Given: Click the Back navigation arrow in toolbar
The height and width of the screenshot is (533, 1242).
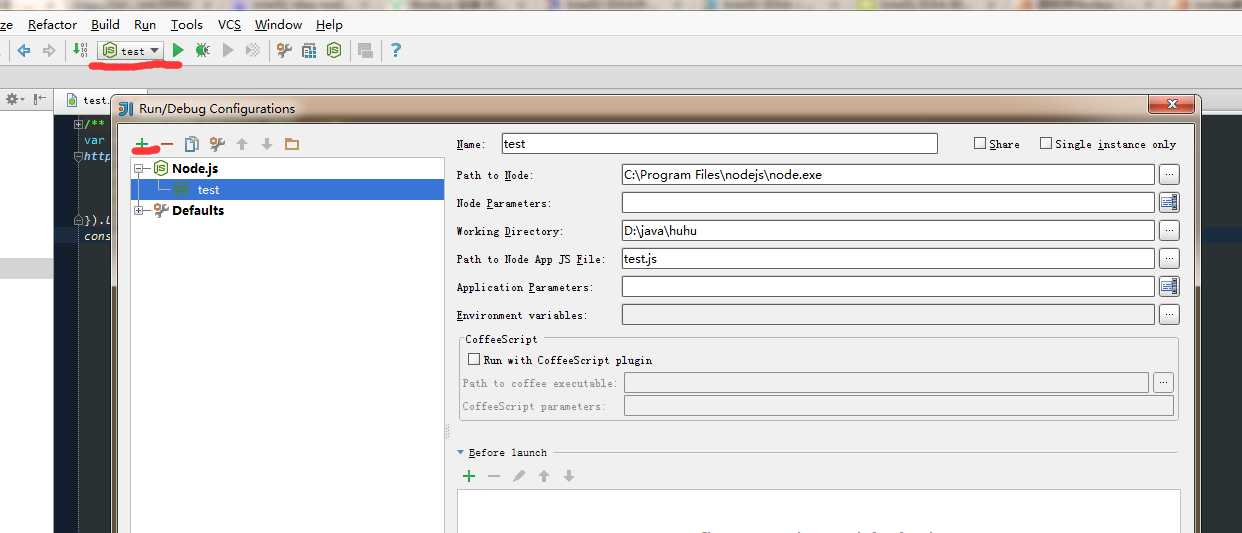Looking at the screenshot, I should [24, 50].
